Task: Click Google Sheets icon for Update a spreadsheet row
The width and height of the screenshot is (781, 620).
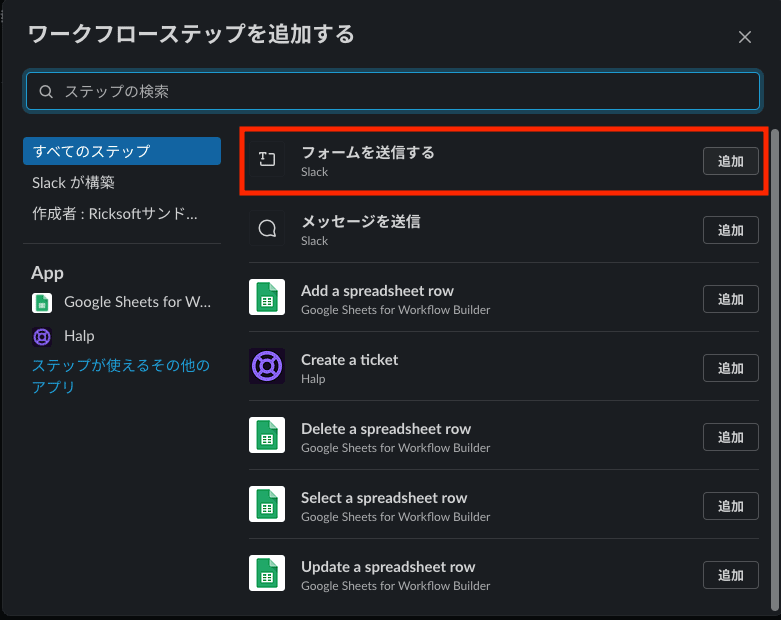Action: tap(267, 573)
